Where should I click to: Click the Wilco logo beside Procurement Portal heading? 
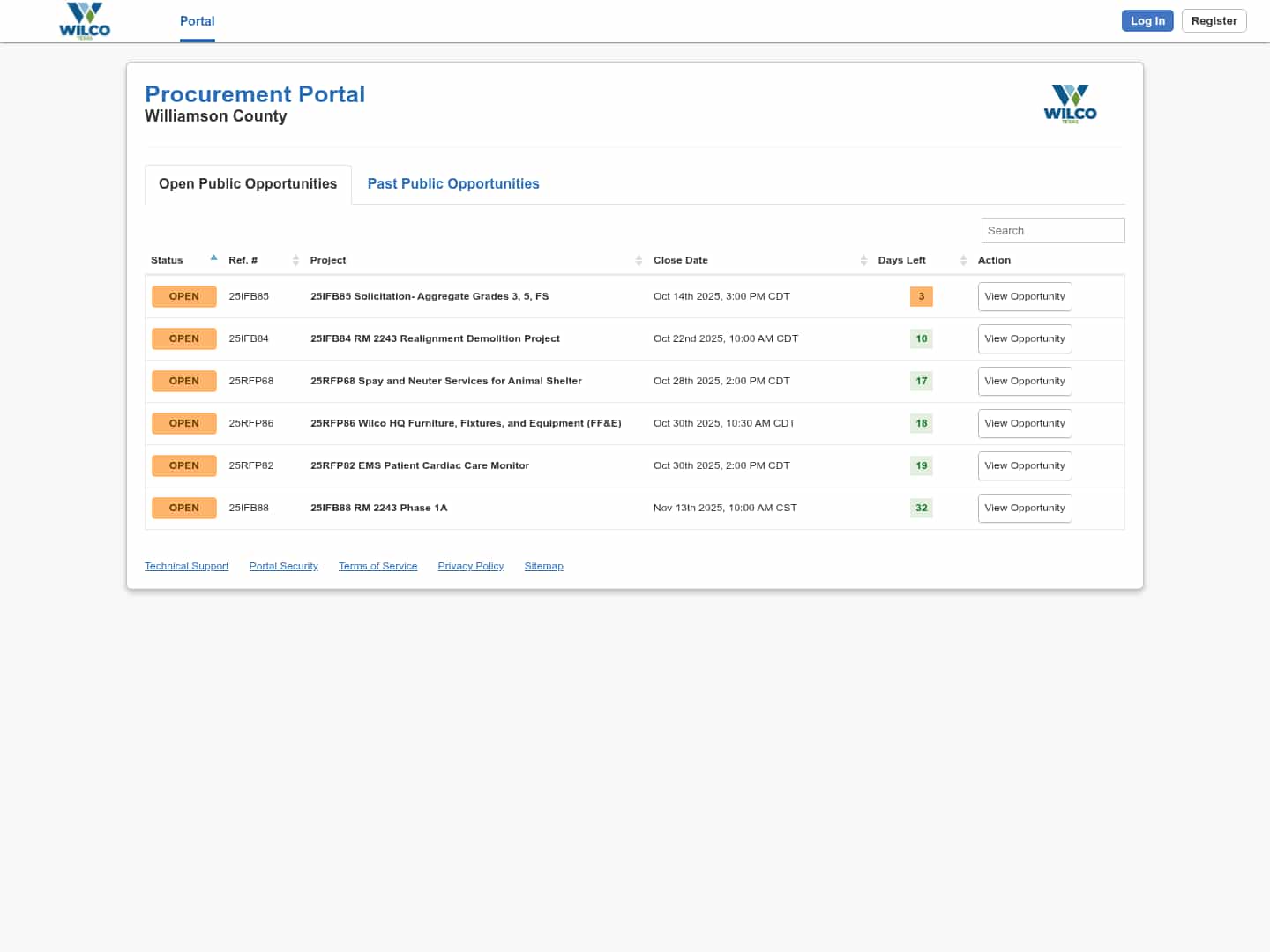point(1070,104)
